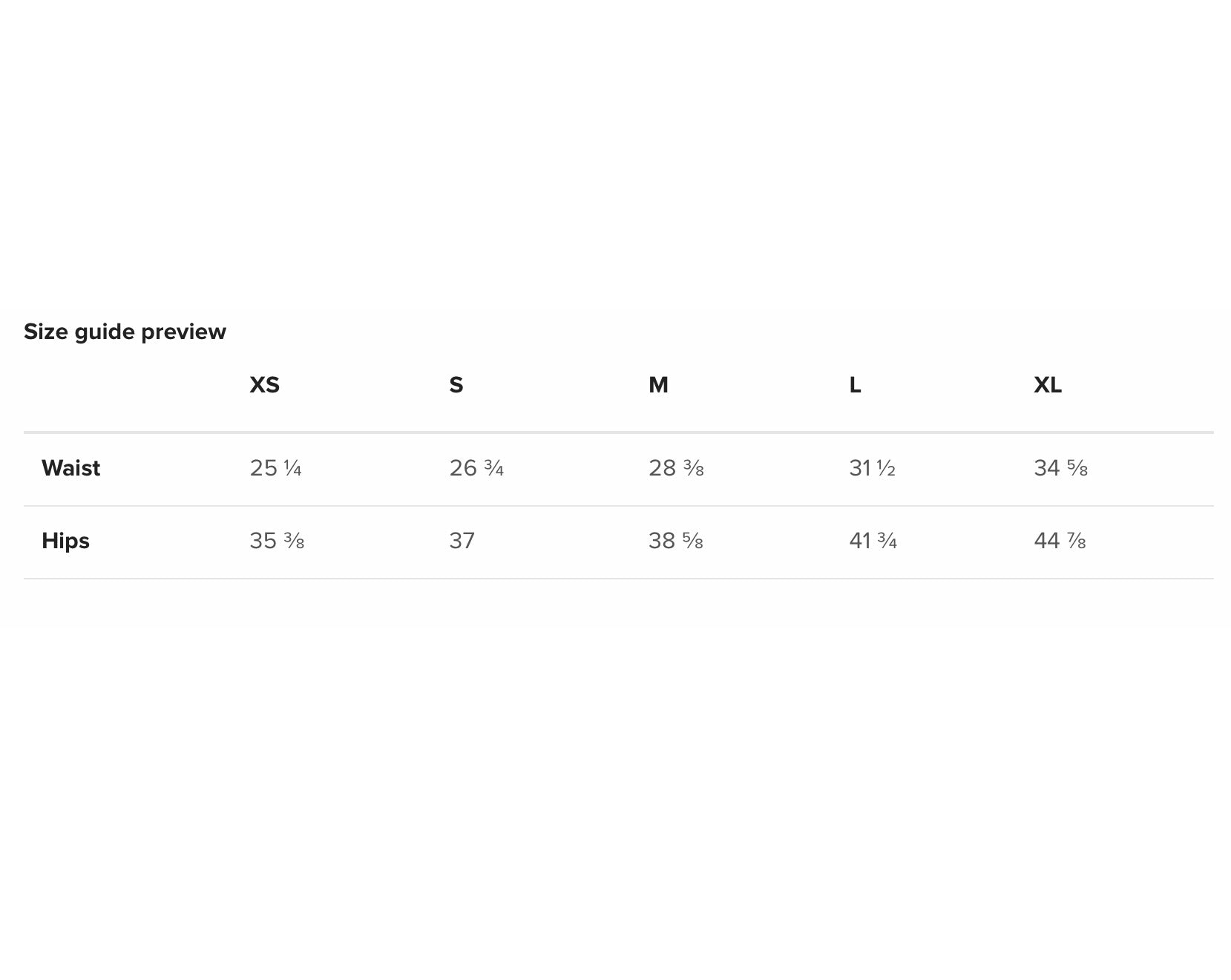The height and width of the screenshot is (980, 1231).
Task: Click the thick divider line under size headers
Action: click(618, 432)
